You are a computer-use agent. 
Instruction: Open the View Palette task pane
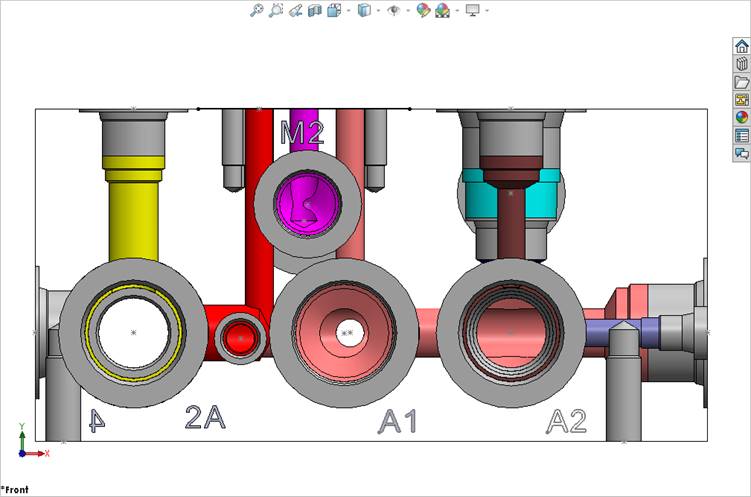point(741,99)
